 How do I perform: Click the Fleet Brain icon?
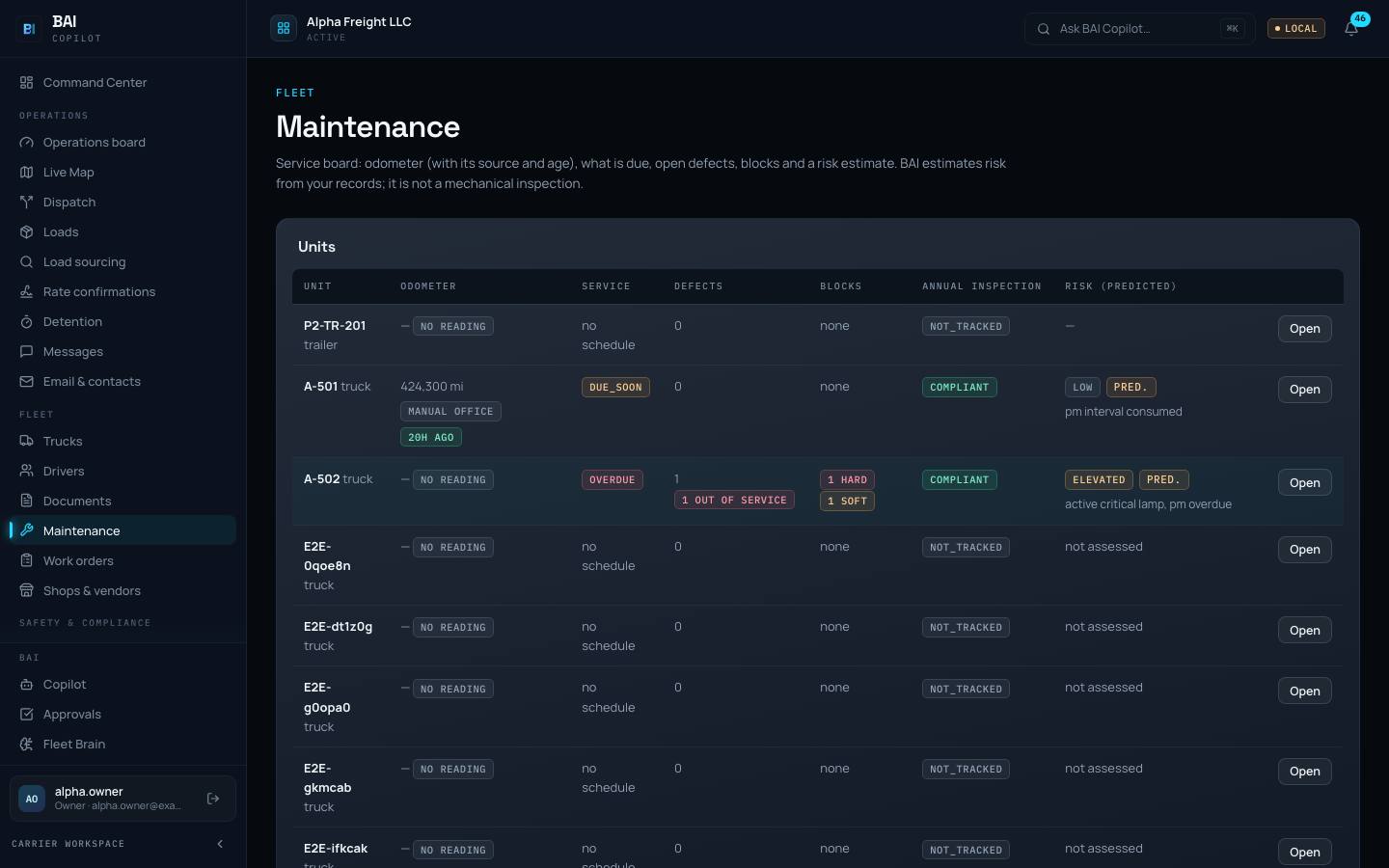pyautogui.click(x=27, y=745)
